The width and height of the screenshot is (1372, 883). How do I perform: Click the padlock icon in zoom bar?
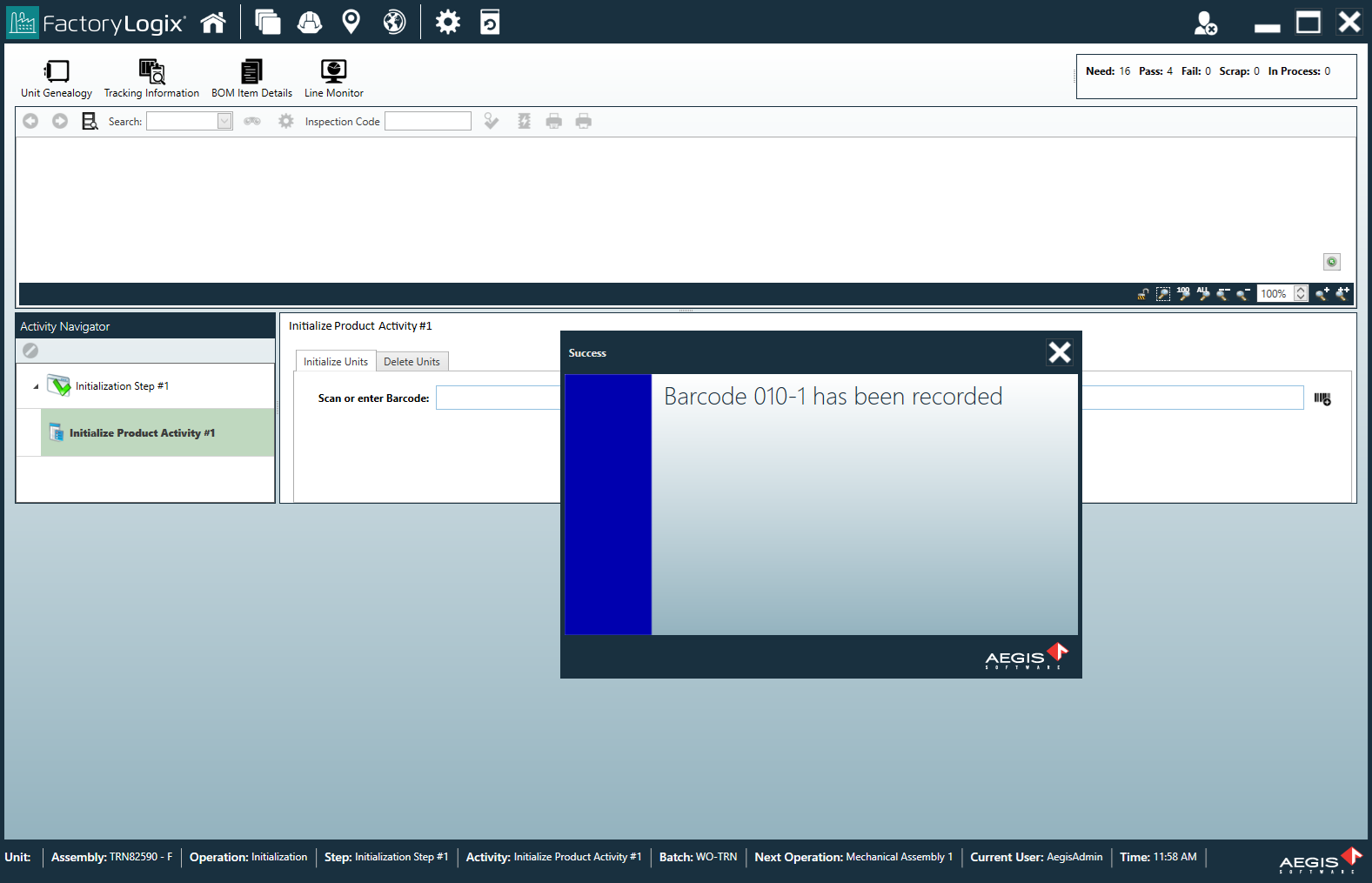(1143, 294)
